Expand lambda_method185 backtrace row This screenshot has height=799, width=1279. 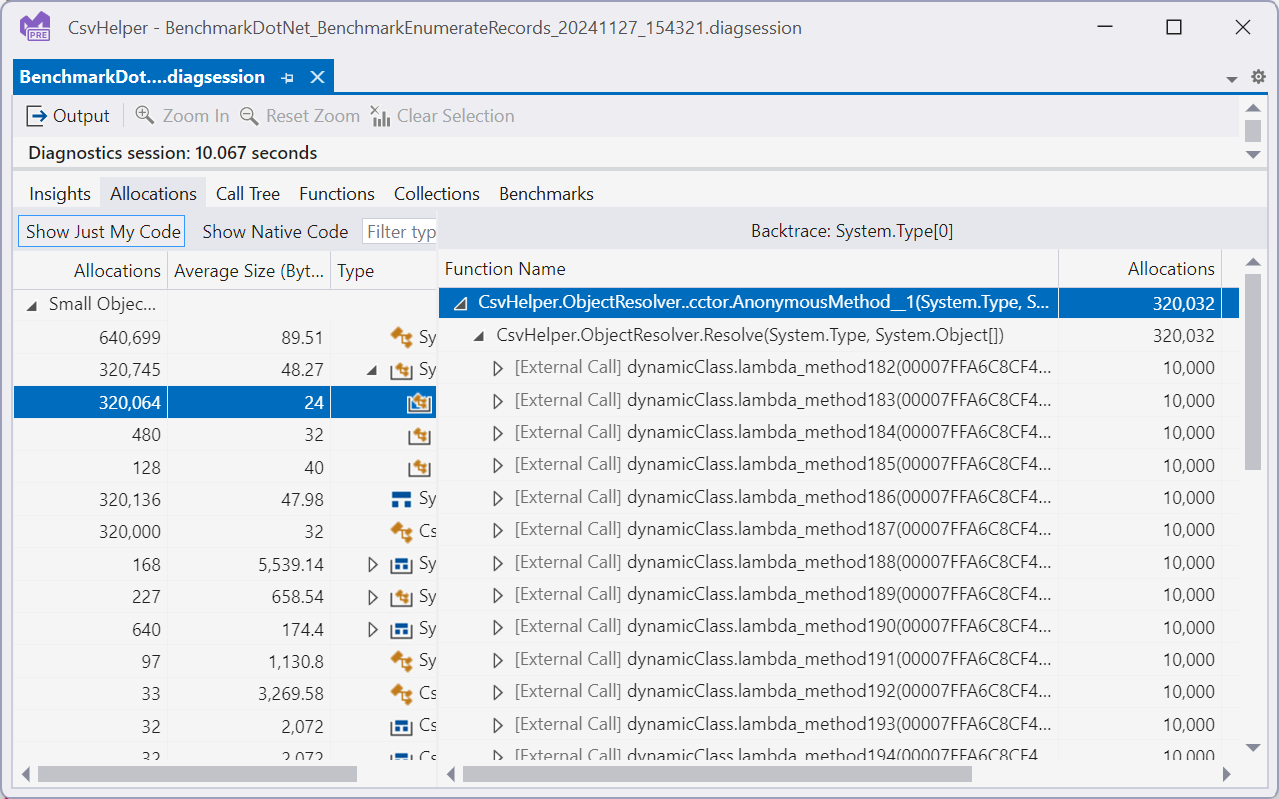[499, 465]
